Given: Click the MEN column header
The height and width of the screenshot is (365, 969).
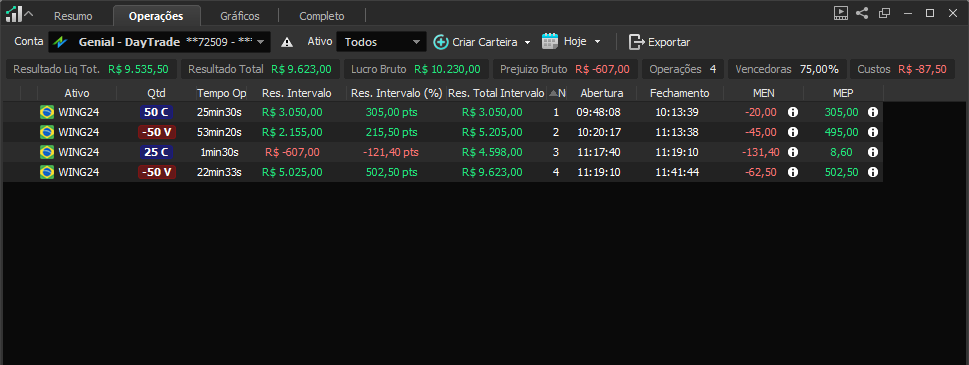Looking at the screenshot, I should (764, 93).
